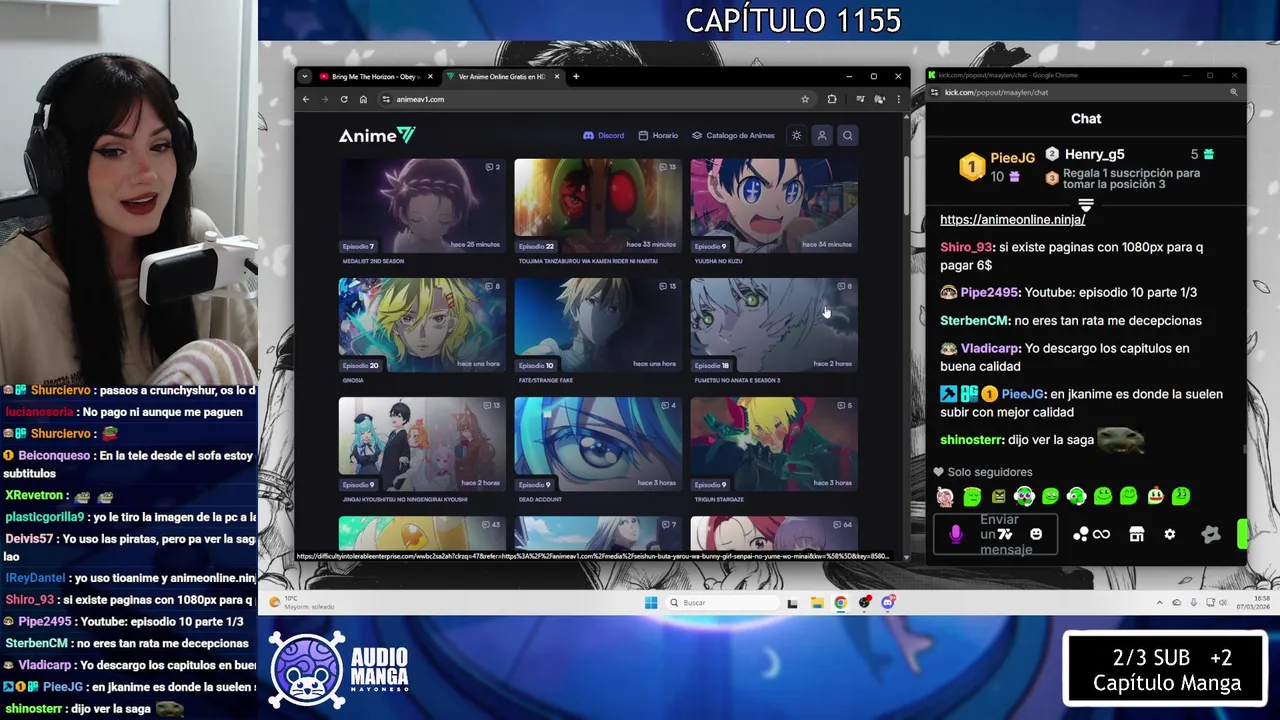Go forward in the browser
Viewport: 1280px width, 720px height.
(324, 99)
